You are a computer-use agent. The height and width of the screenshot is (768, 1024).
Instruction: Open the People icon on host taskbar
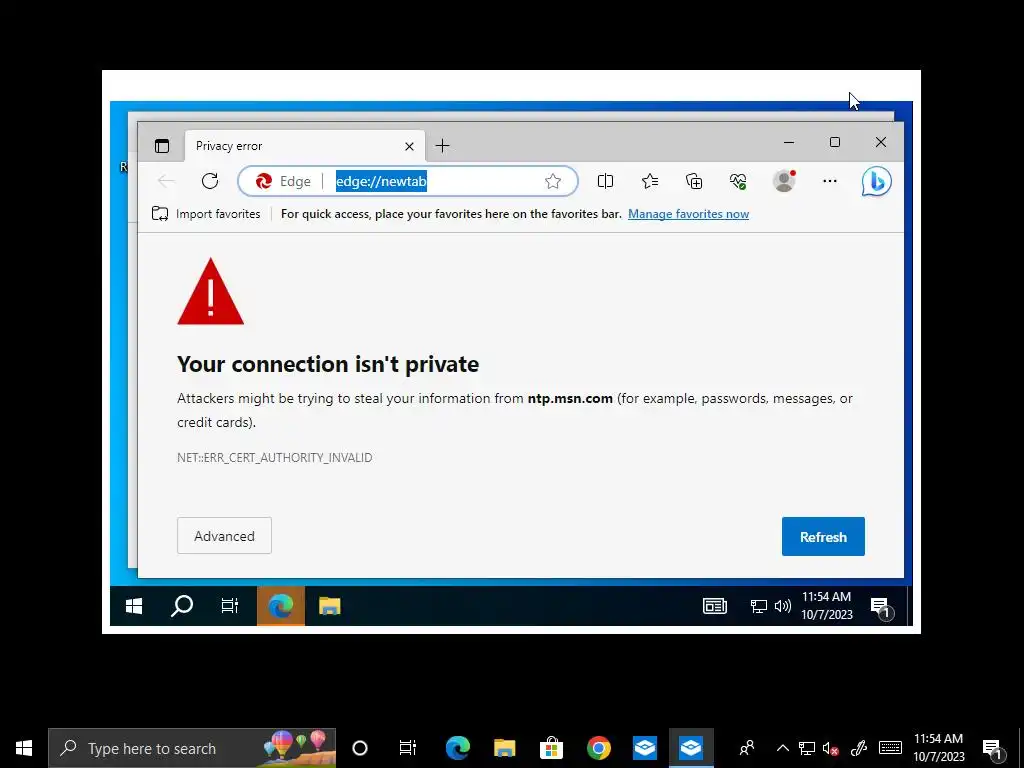tap(746, 748)
